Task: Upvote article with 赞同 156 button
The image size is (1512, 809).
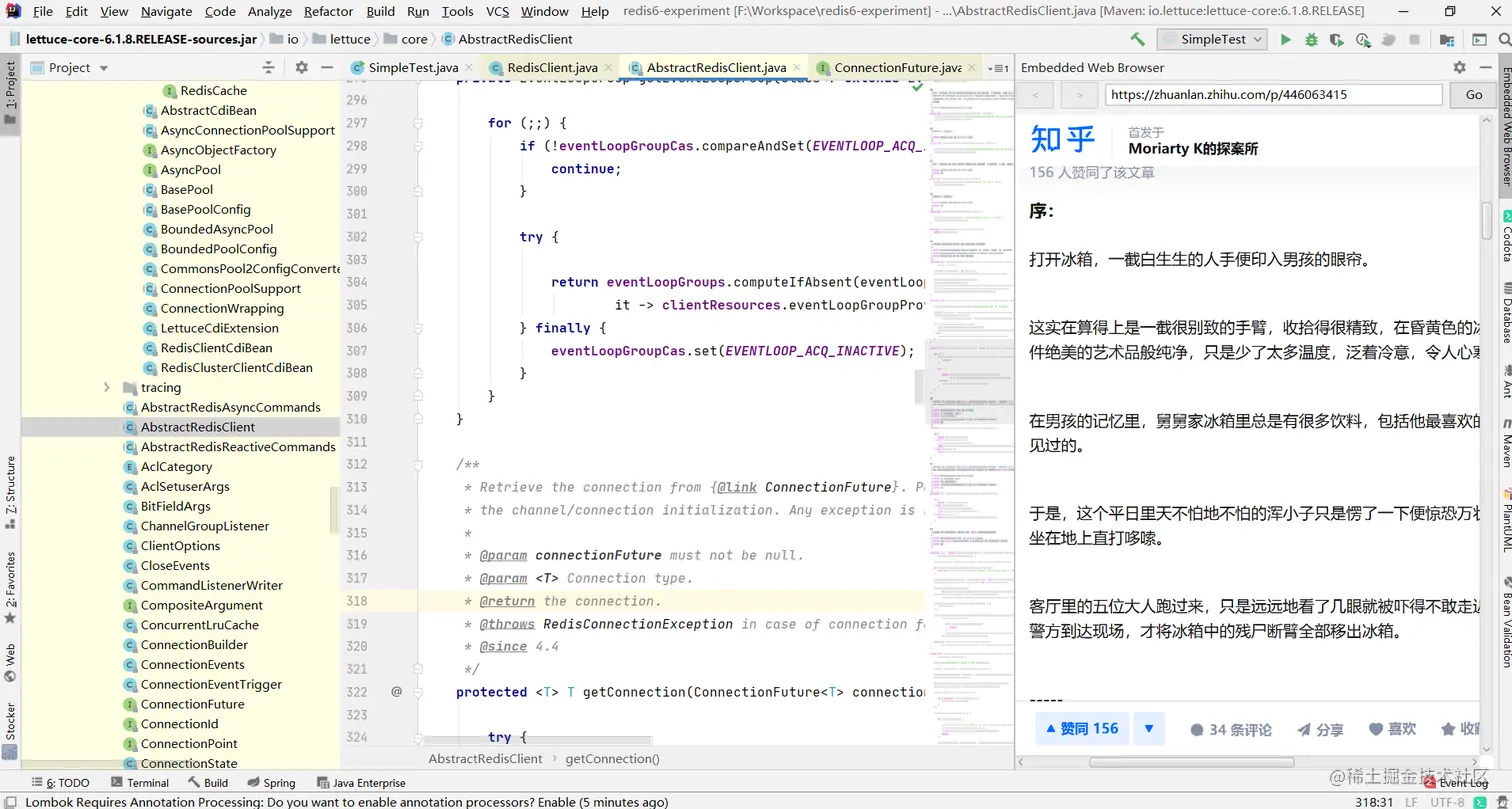Action: pyautogui.click(x=1082, y=729)
